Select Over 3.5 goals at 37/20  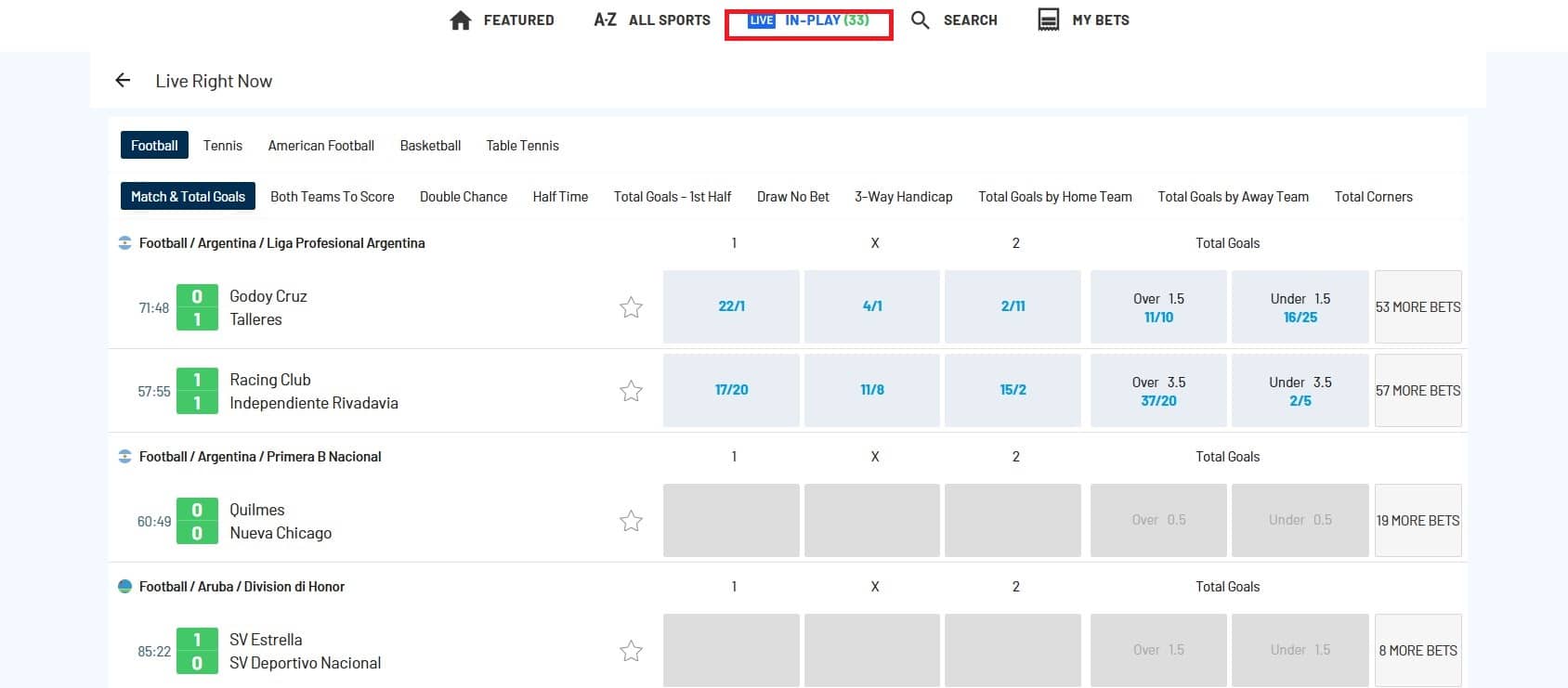1158,390
